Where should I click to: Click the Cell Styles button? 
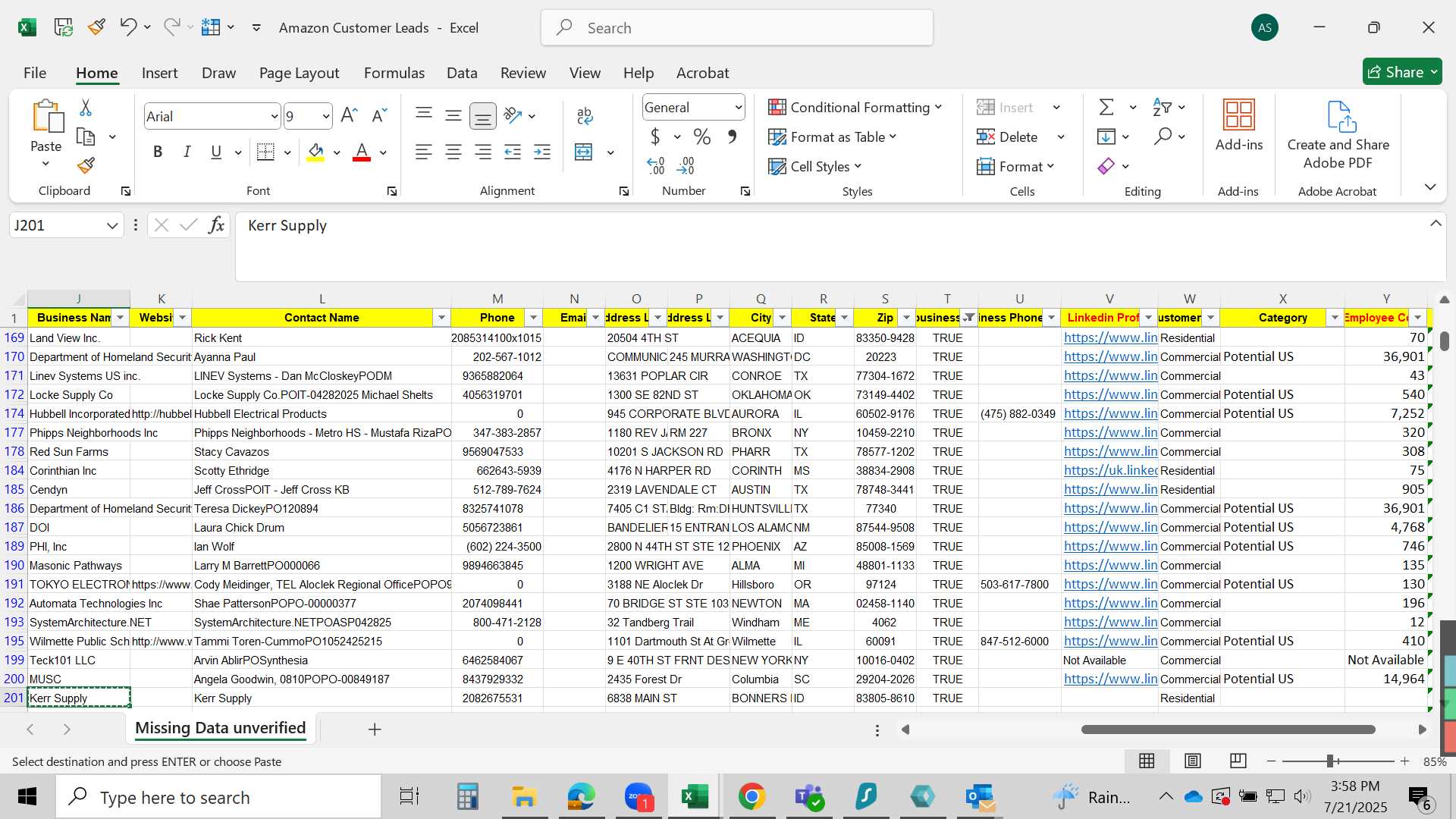pos(815,166)
